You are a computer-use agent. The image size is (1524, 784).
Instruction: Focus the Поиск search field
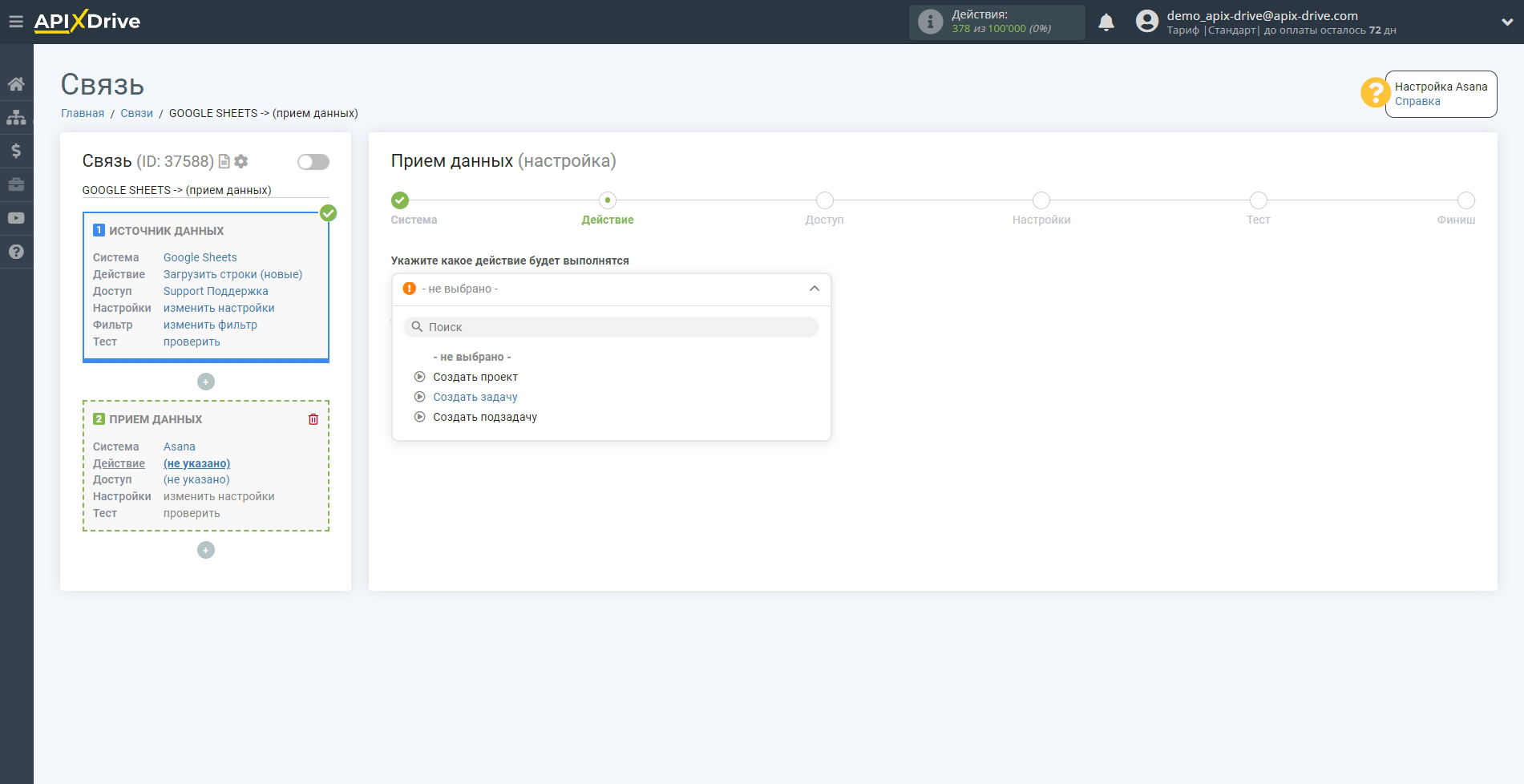(611, 327)
